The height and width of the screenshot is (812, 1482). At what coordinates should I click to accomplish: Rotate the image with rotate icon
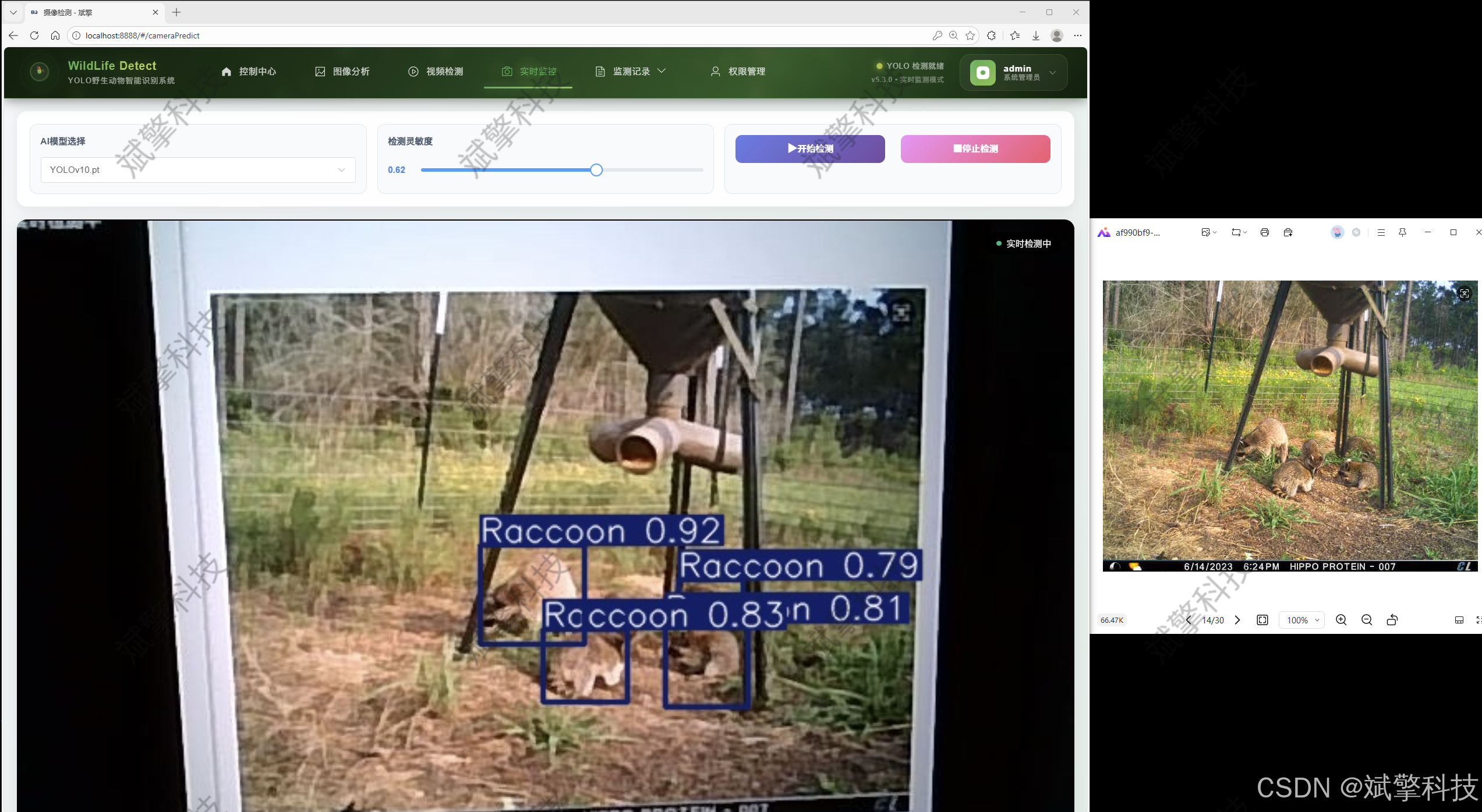tap(1392, 620)
